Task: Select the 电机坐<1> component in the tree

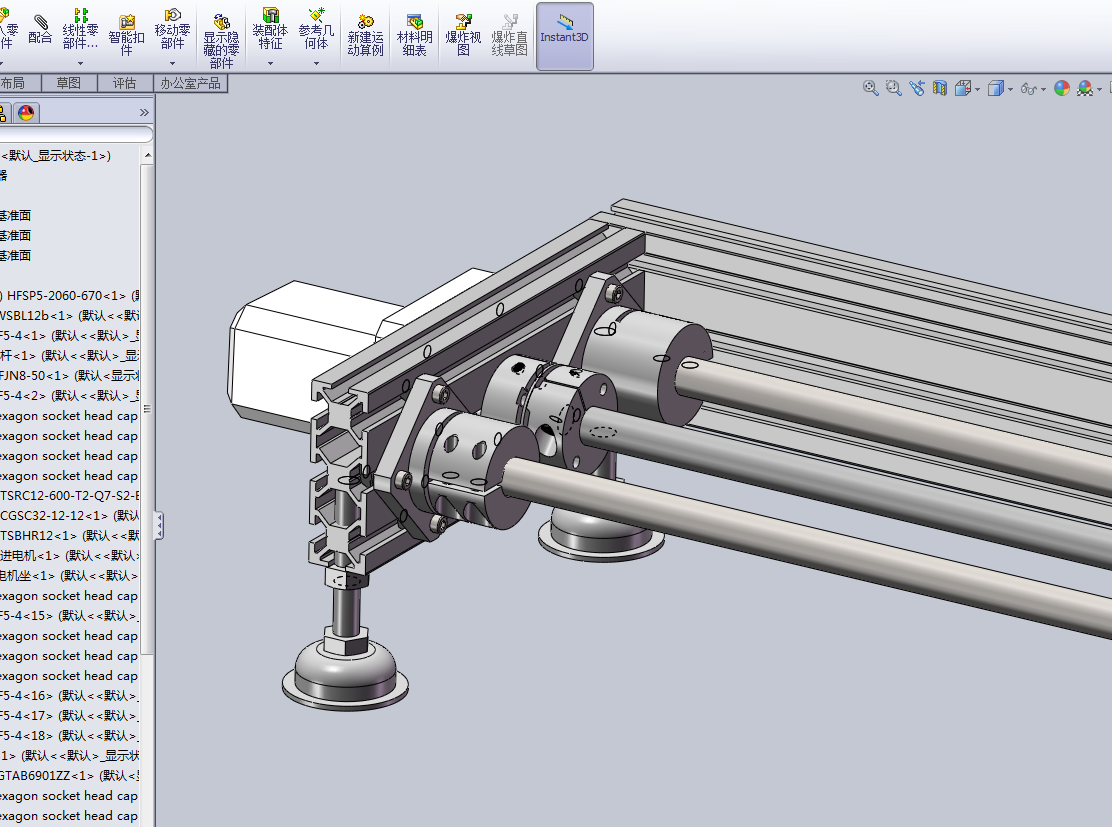Action: point(70,575)
